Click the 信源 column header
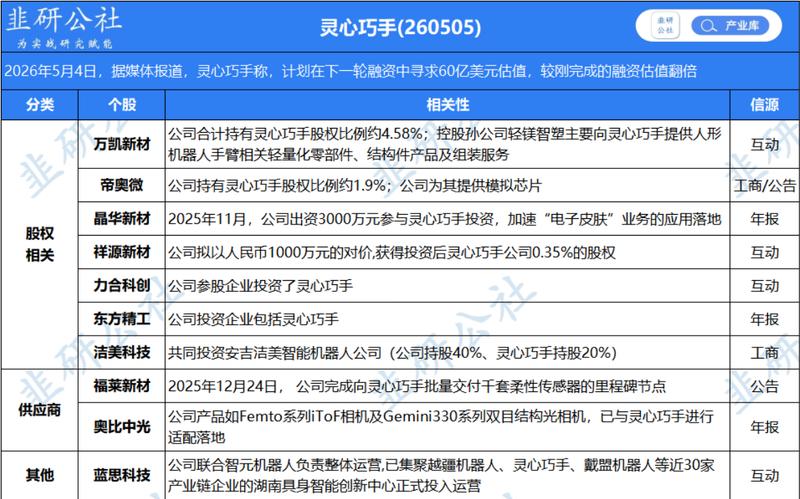The image size is (800, 499). (764, 105)
